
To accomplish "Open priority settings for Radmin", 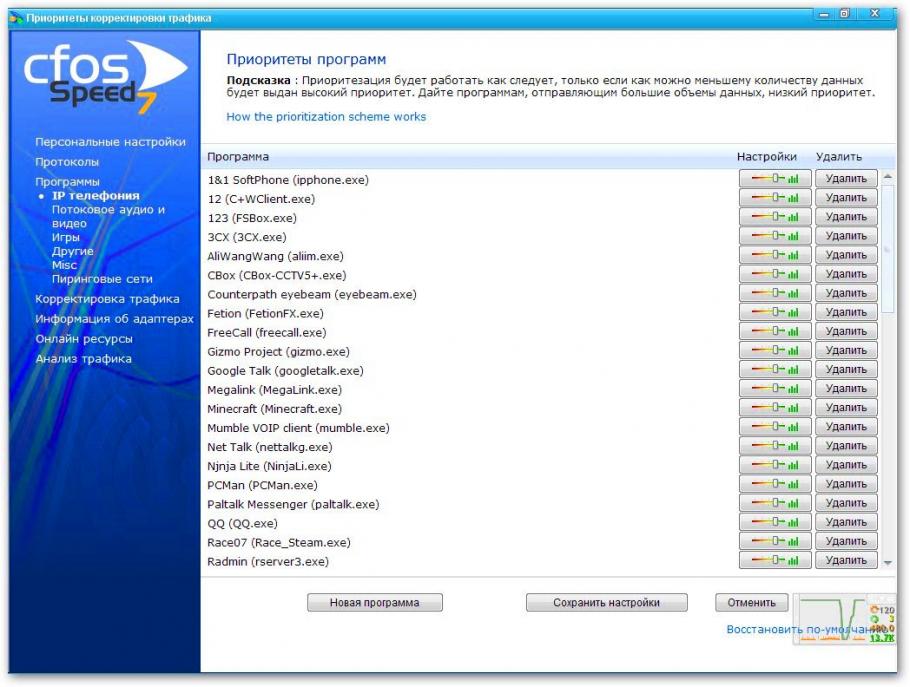I will coord(775,561).
